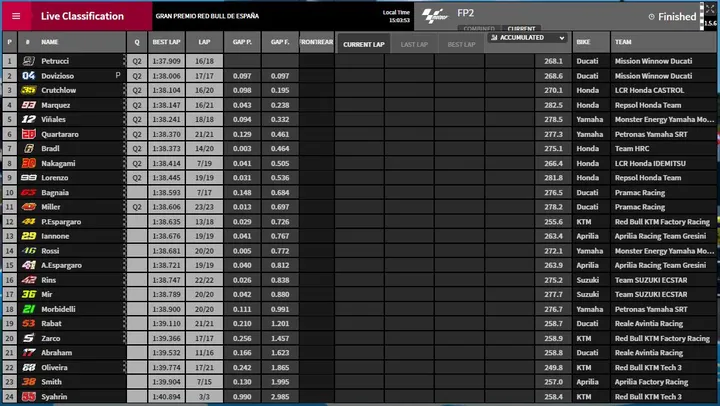Select the CURRENT LAP tab
The width and height of the screenshot is (720, 406).
click(x=364, y=44)
